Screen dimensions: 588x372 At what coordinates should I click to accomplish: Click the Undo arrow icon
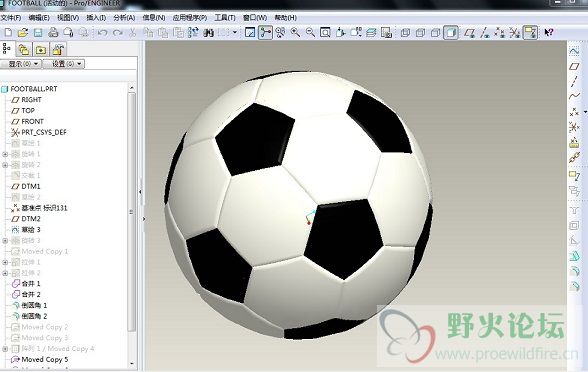[102, 33]
